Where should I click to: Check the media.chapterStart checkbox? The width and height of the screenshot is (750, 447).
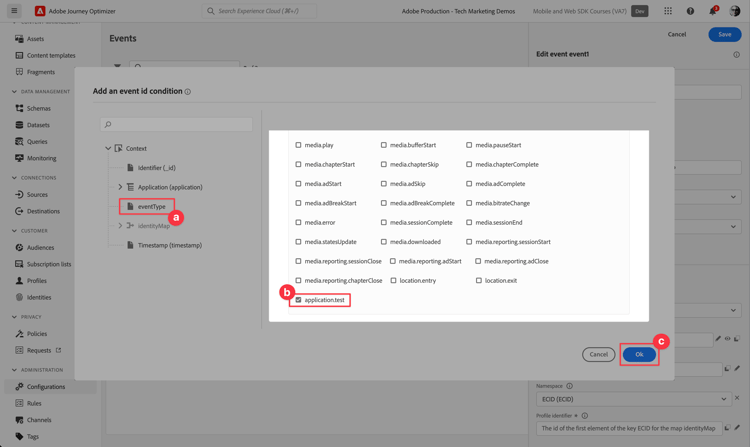[298, 164]
